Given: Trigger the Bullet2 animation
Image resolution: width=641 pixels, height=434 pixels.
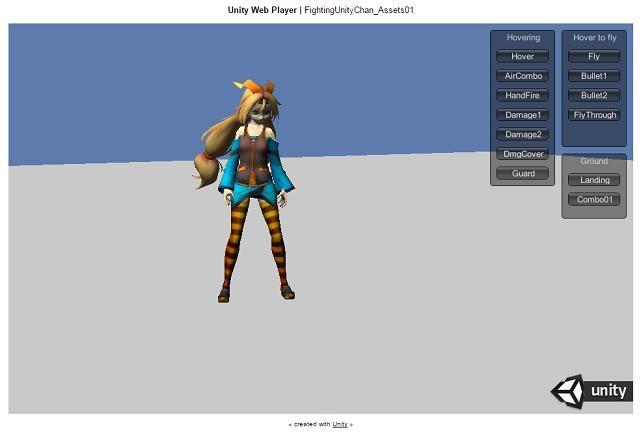Looking at the screenshot, I should click(594, 96).
